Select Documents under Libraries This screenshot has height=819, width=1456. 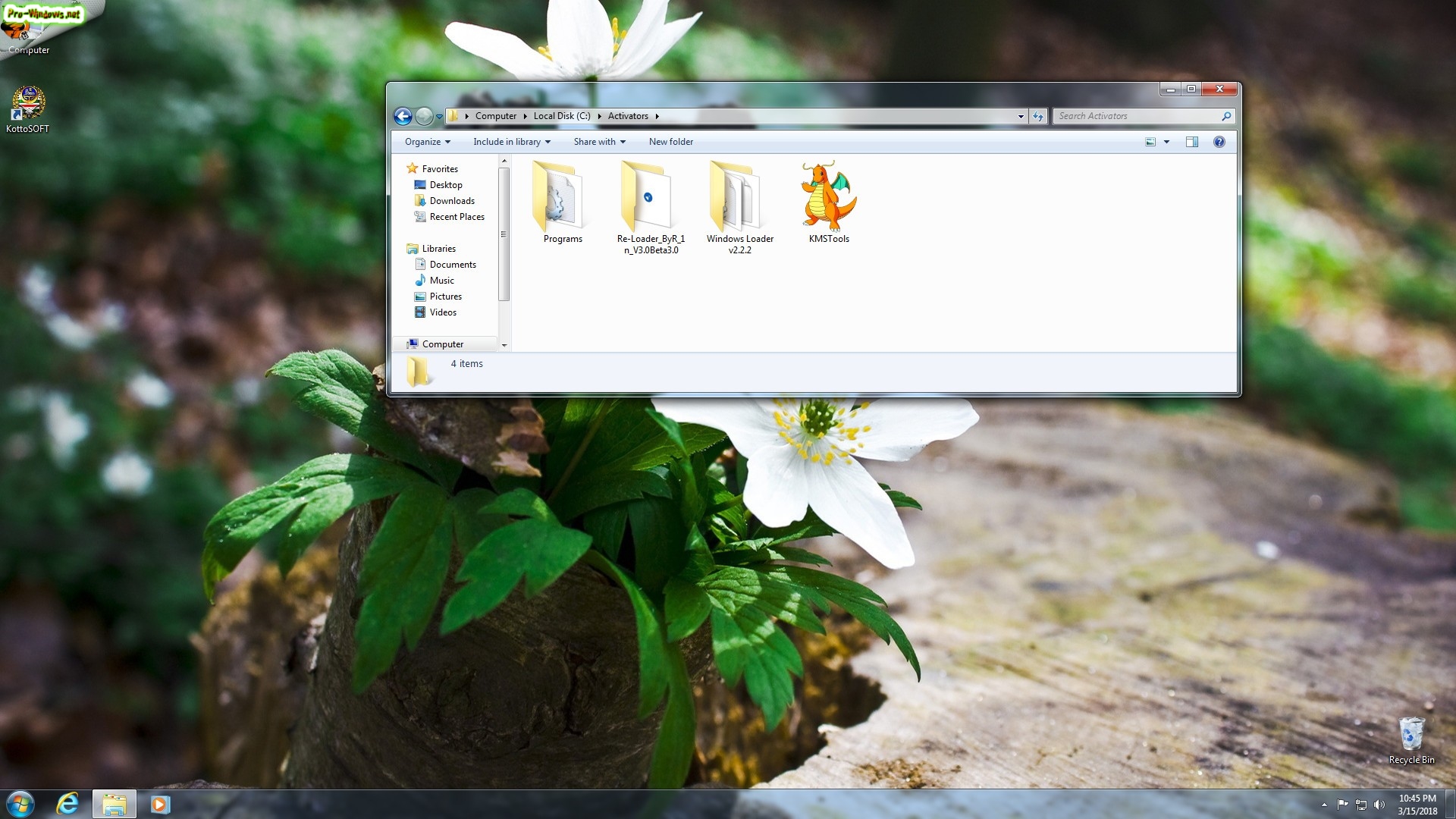(x=453, y=265)
